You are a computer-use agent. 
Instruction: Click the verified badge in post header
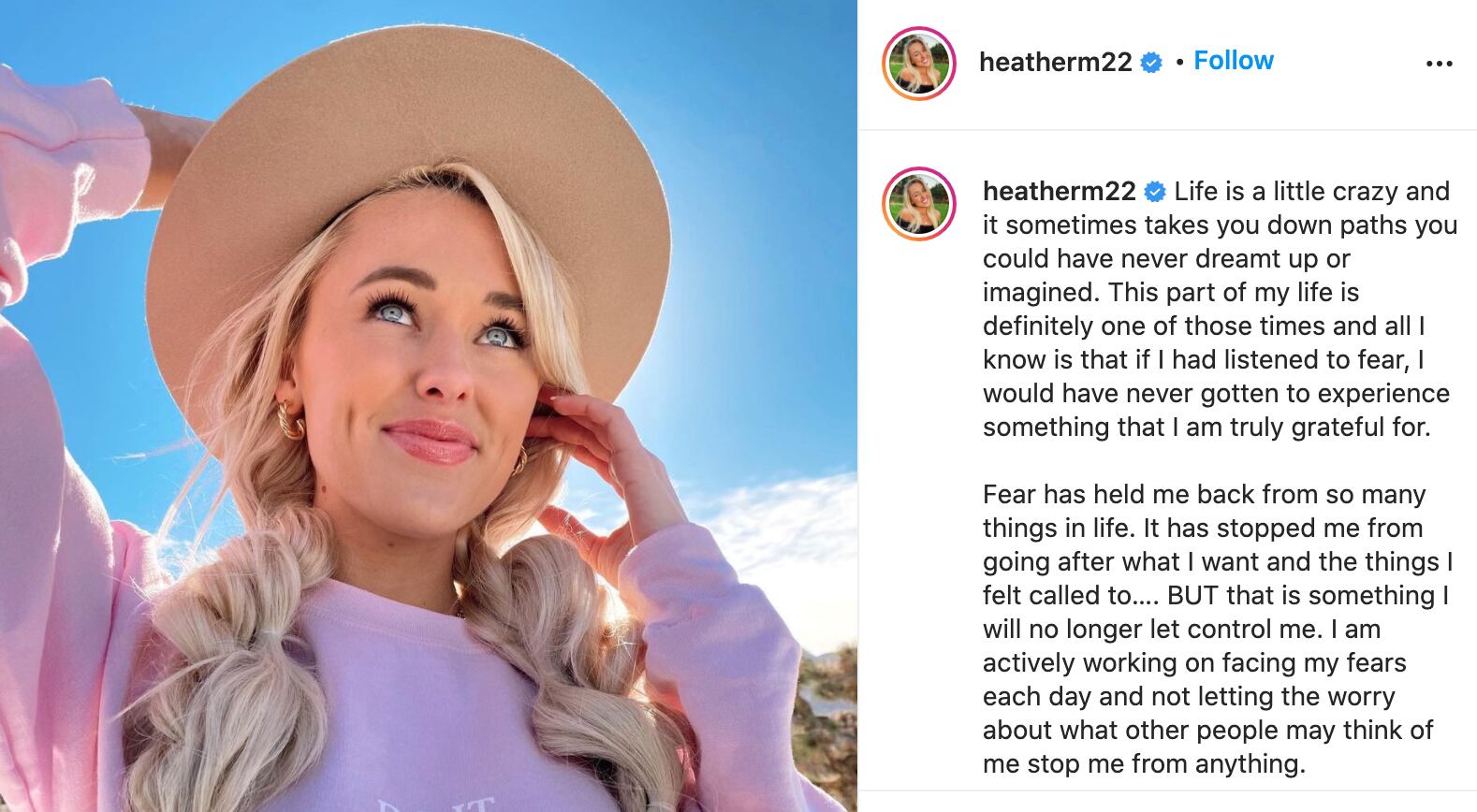[1152, 63]
